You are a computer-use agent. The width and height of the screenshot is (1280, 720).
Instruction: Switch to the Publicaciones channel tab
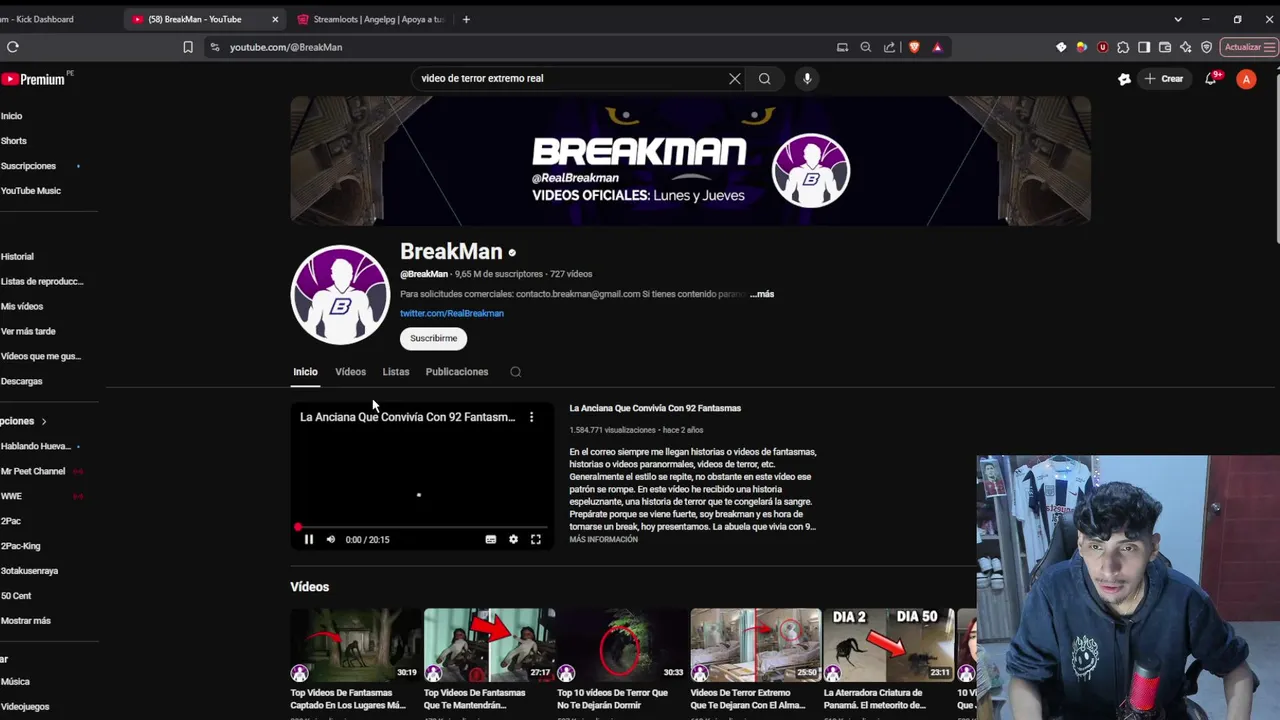(457, 372)
